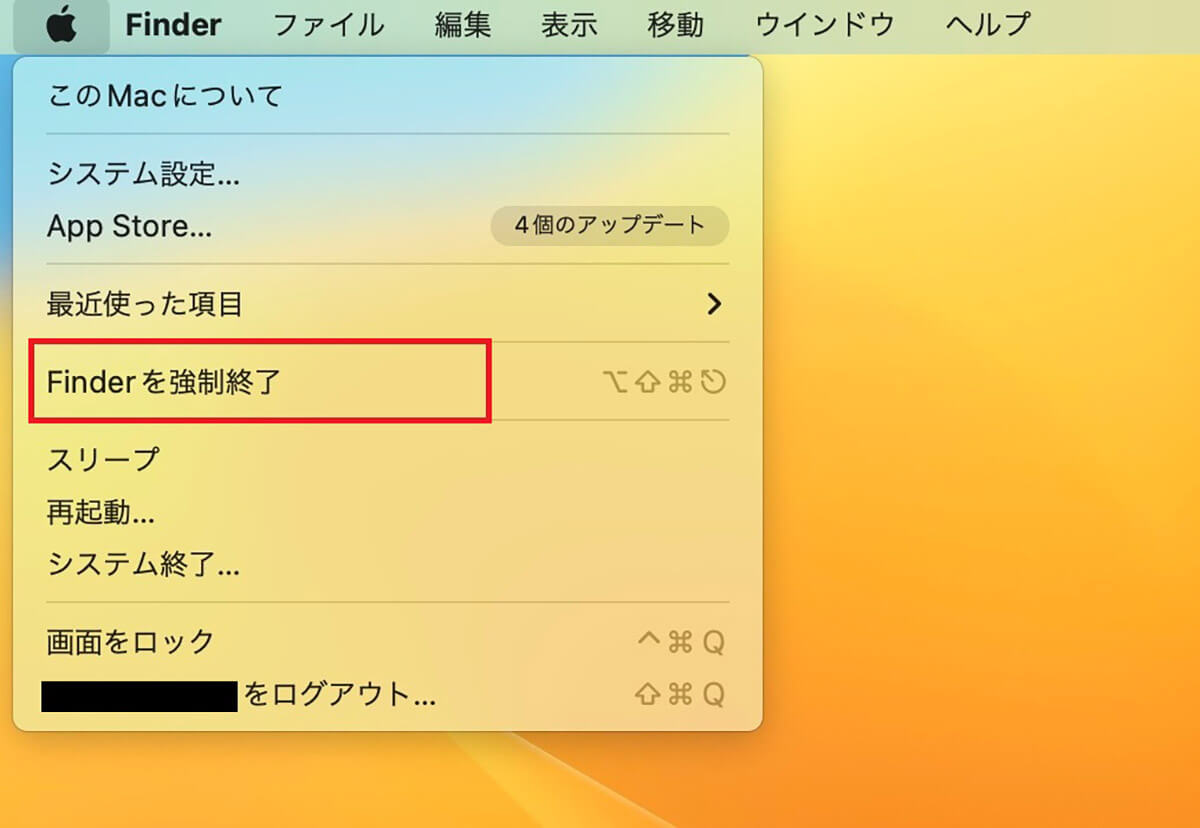Open the 移動 menu
This screenshot has width=1200, height=828.
675,25
